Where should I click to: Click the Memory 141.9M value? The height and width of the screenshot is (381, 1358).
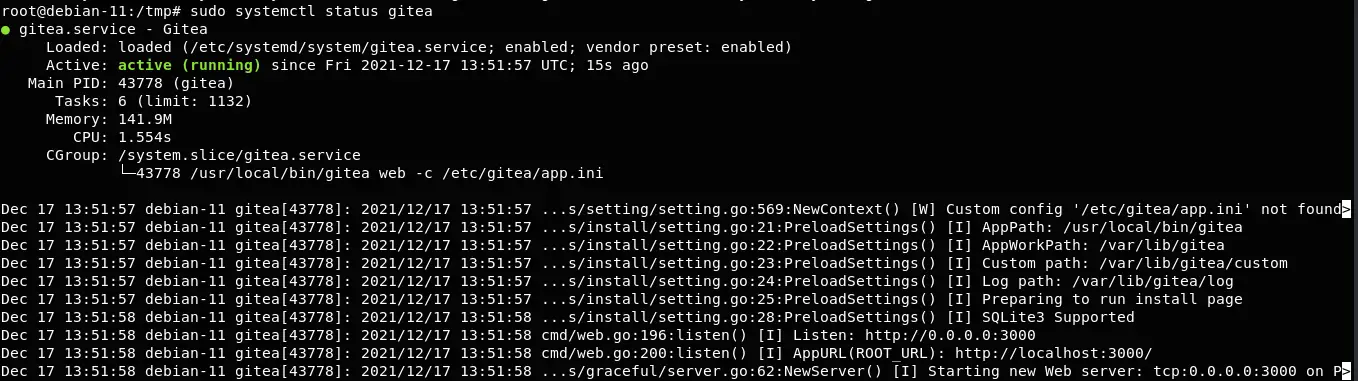(145, 119)
